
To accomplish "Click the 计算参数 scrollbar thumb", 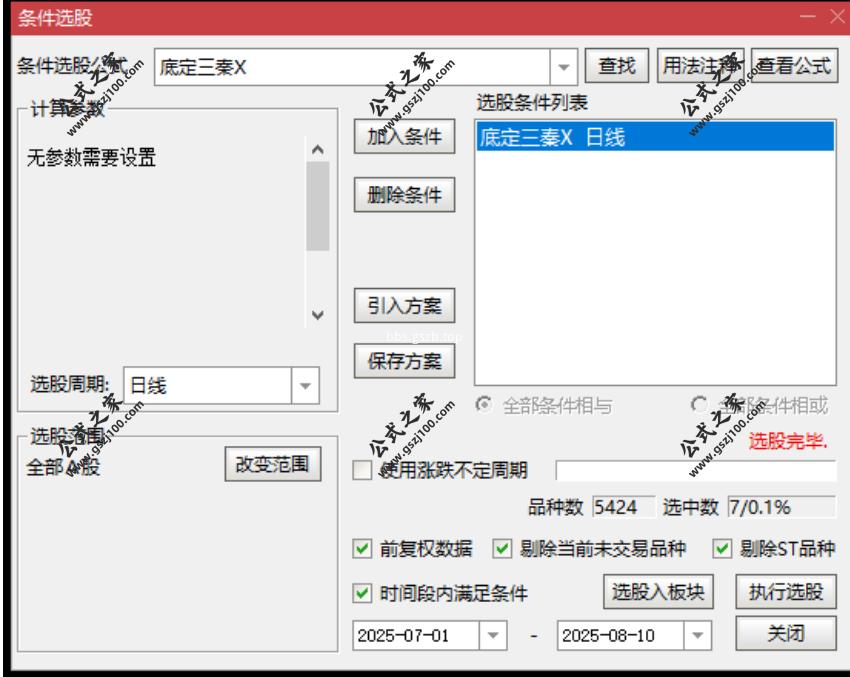I will [x=318, y=206].
